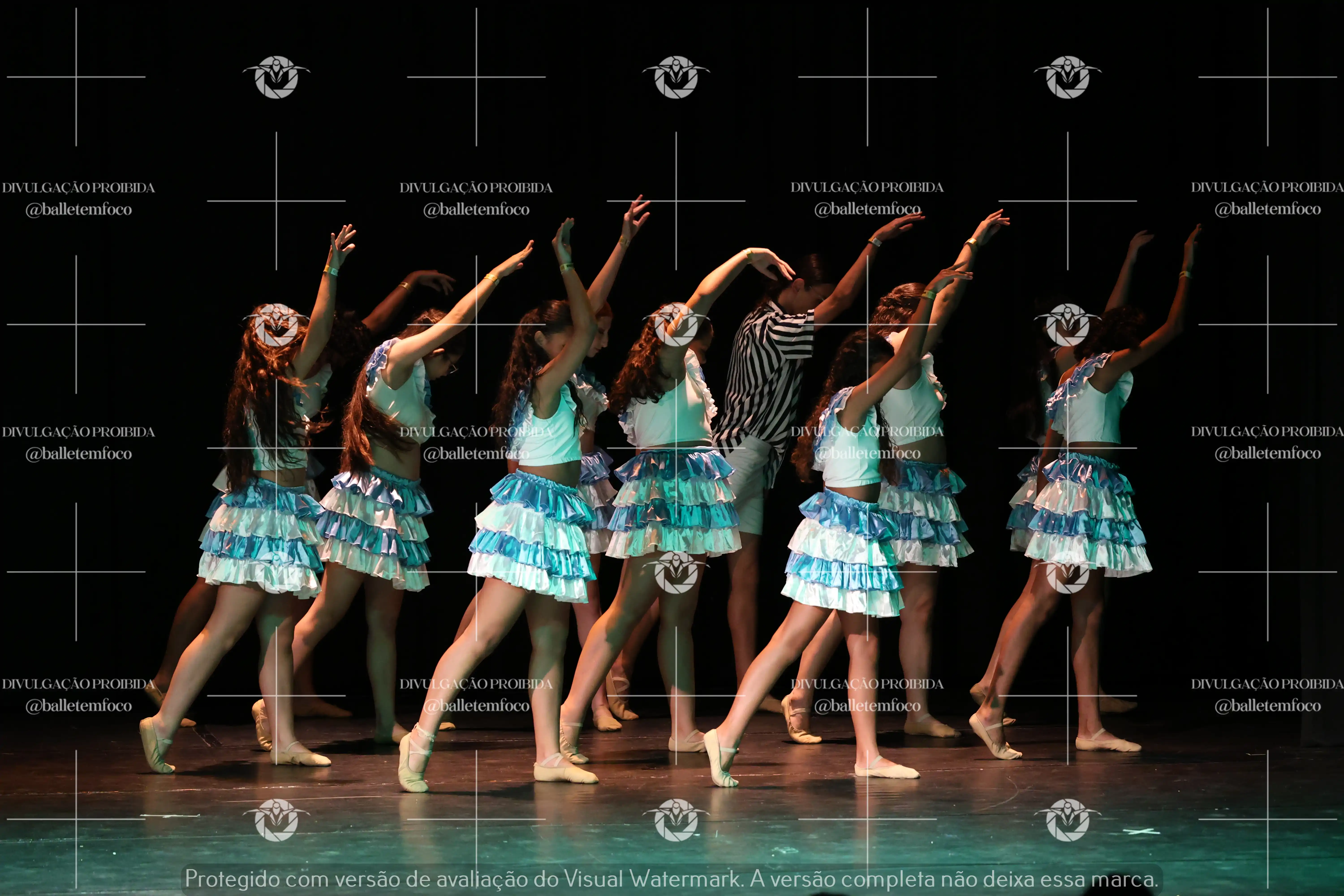1344x896 pixels.
Task: Click the top-right crosshair watermark intersection
Action: (1267, 77)
